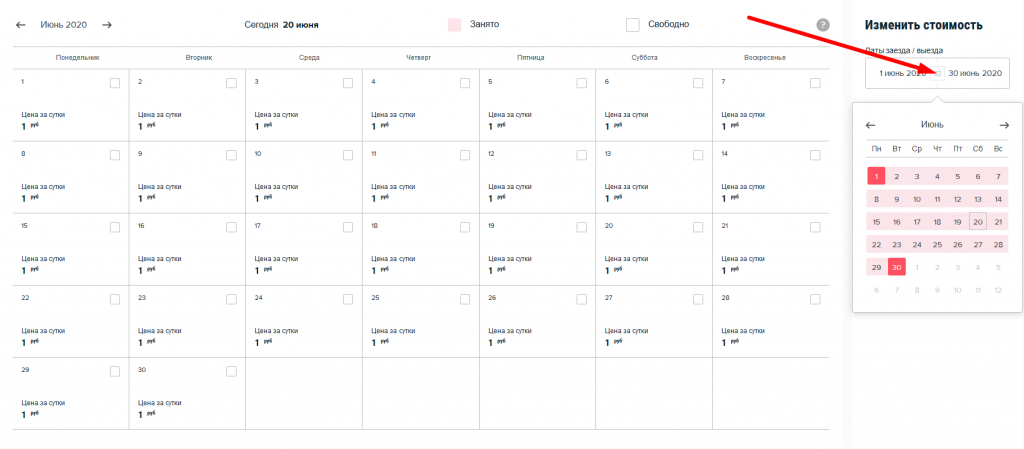
Task: Select day 30 in the date picker
Action: [x=896, y=267]
